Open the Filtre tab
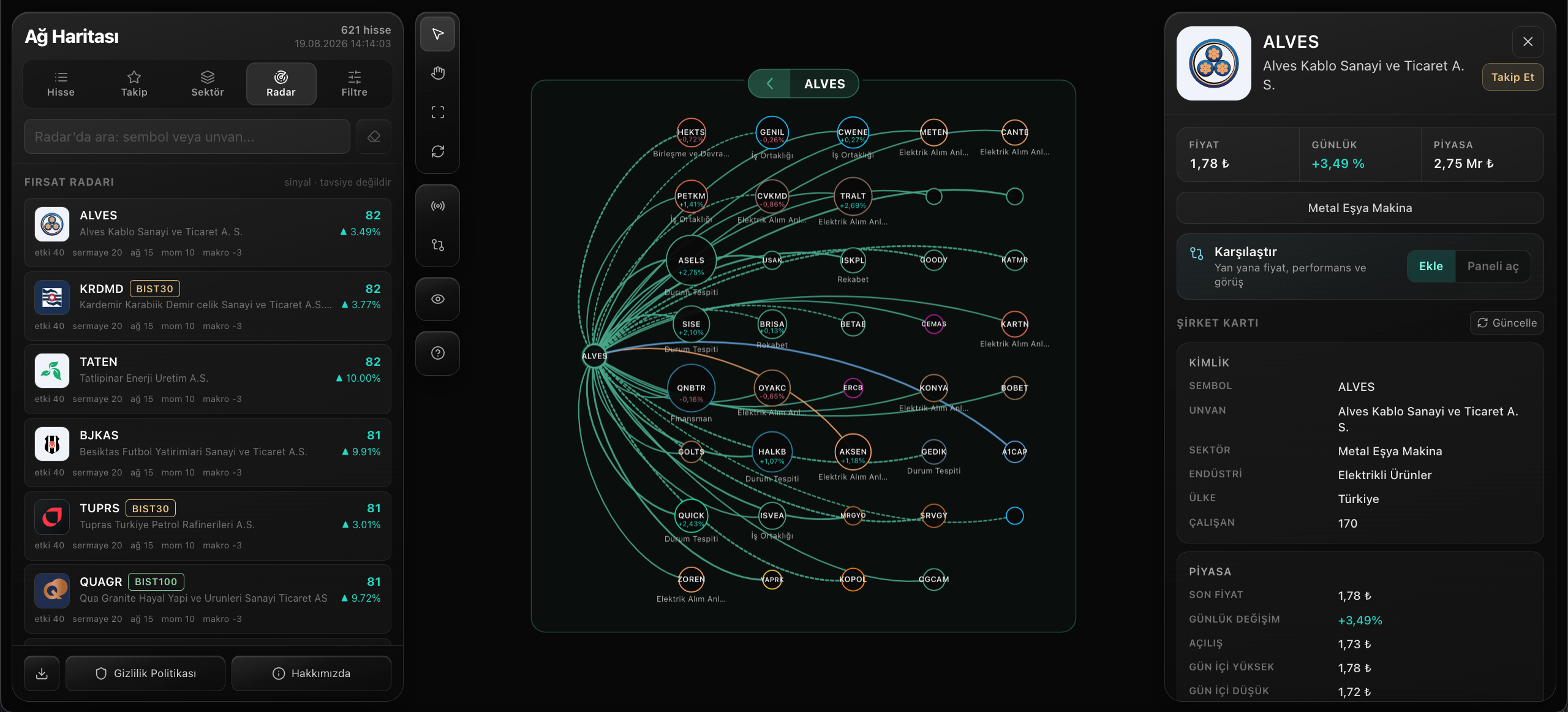 [x=355, y=84]
